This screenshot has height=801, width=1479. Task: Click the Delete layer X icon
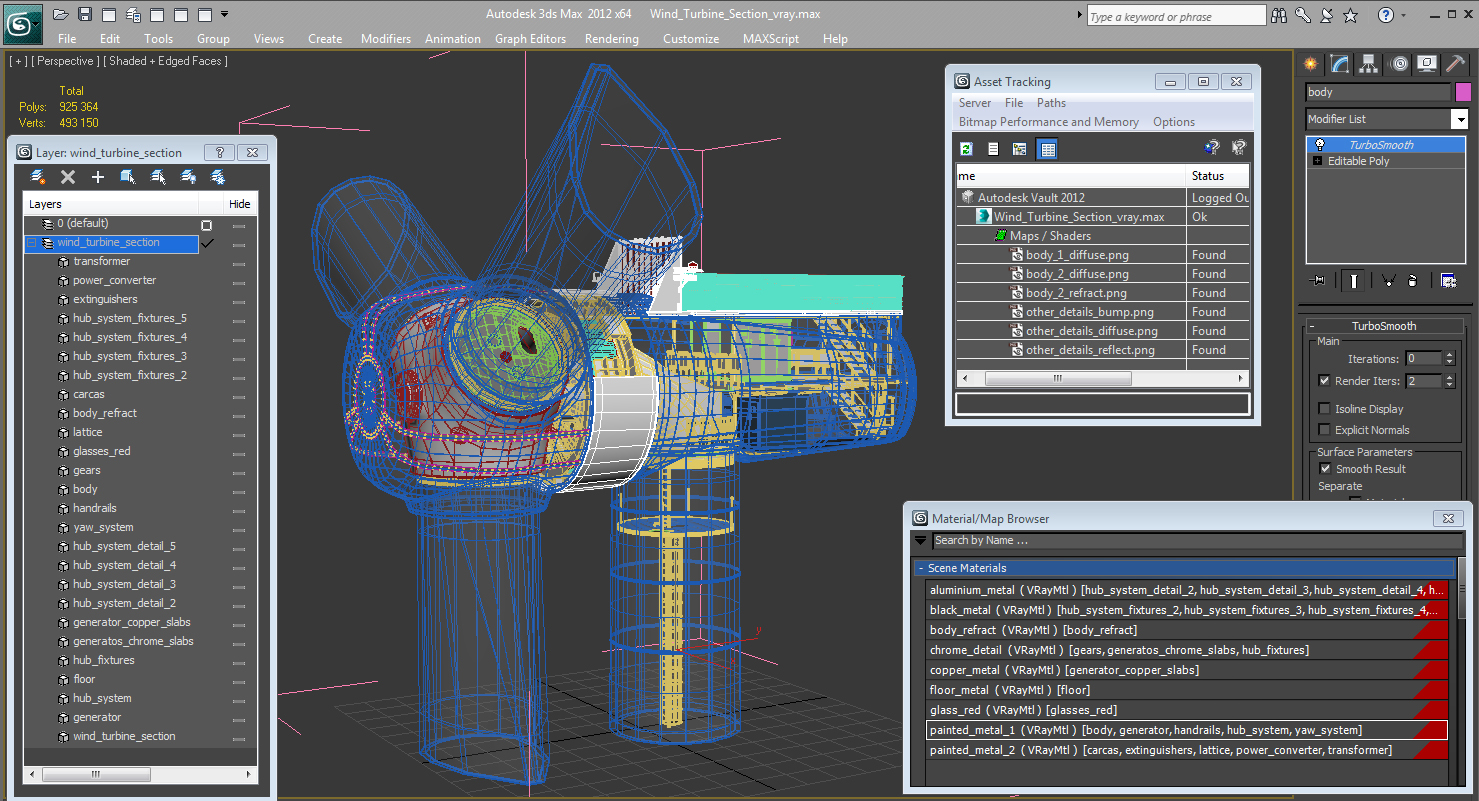[68, 177]
